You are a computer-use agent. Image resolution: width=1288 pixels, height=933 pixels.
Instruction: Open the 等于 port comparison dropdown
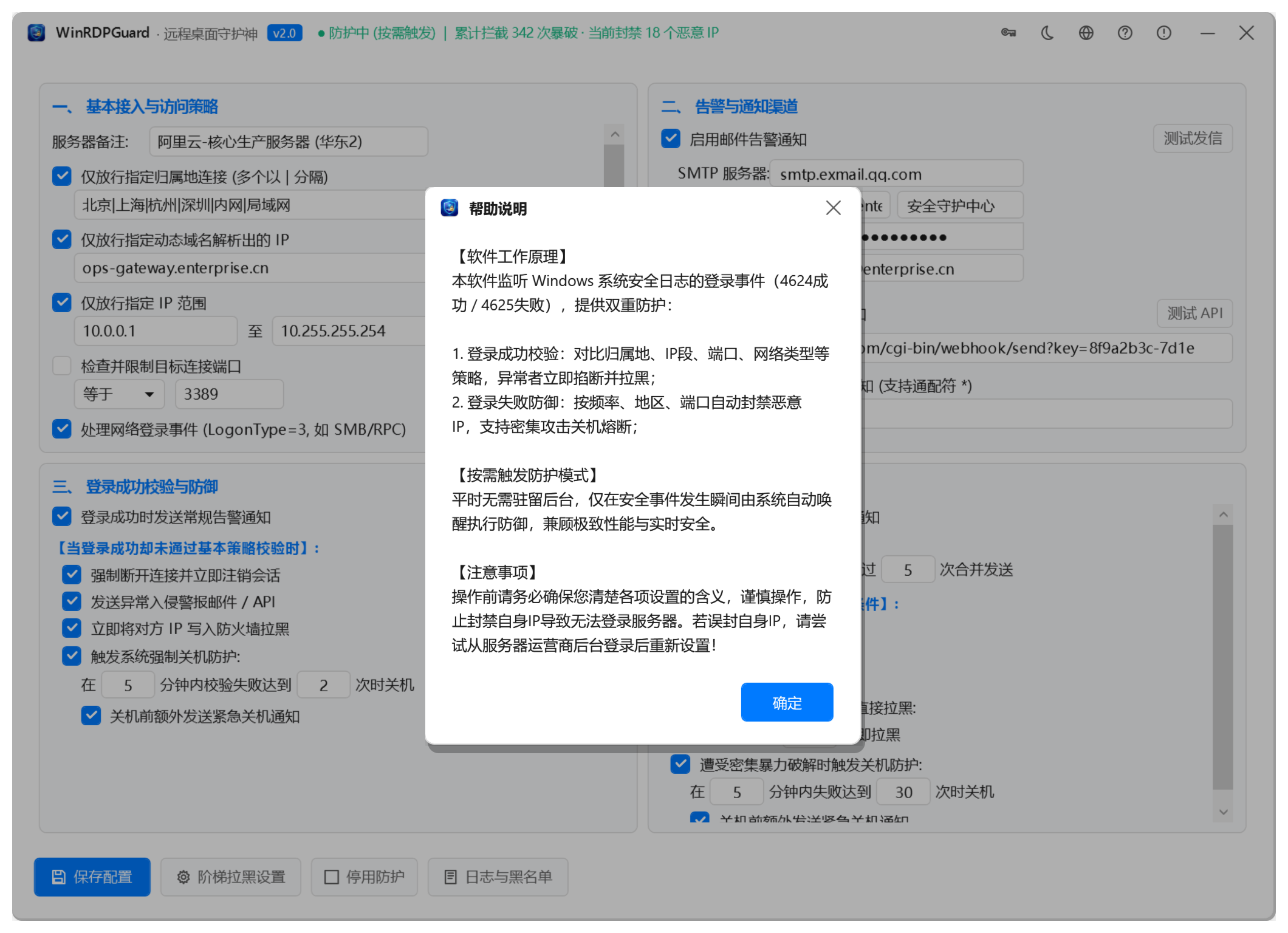tap(119, 394)
